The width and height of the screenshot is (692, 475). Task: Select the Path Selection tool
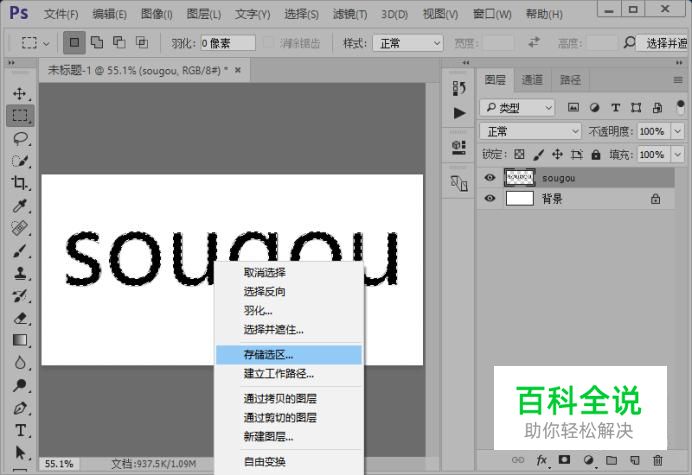pos(20,453)
